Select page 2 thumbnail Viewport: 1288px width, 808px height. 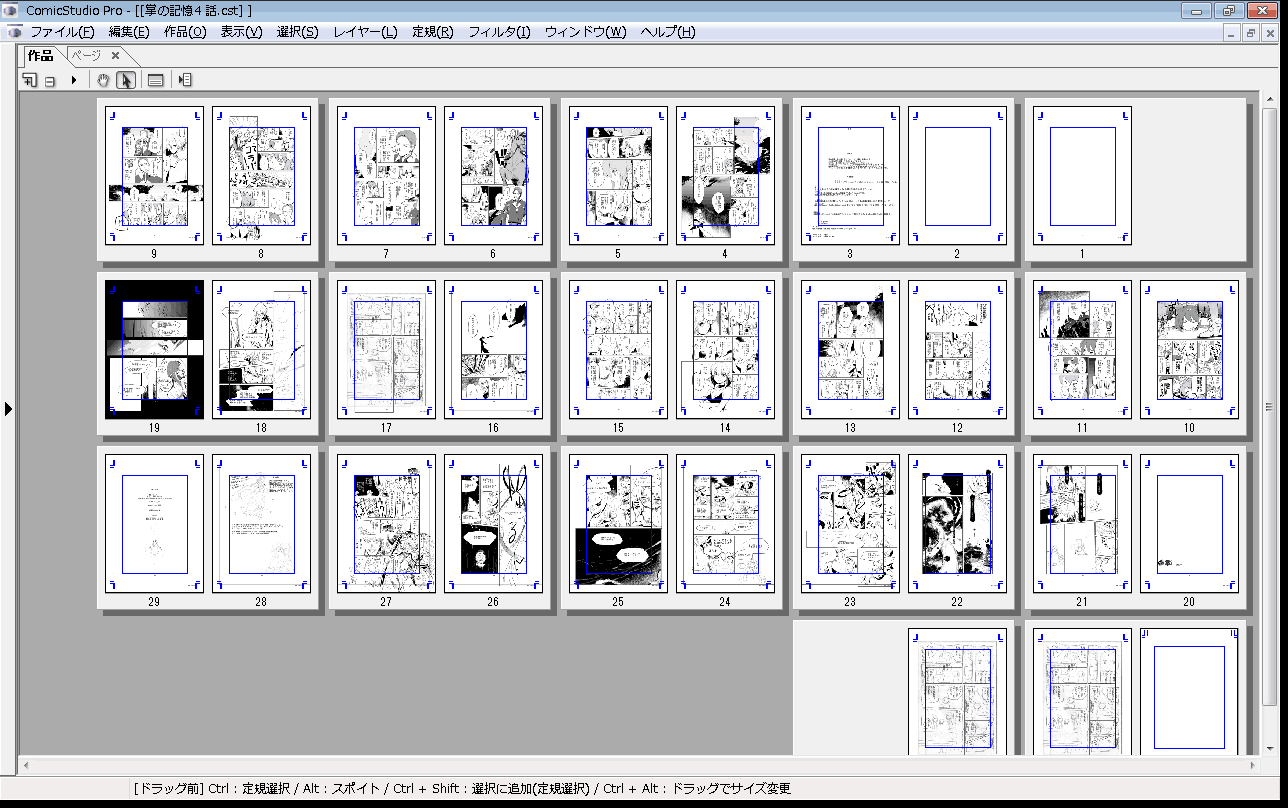click(x=957, y=176)
